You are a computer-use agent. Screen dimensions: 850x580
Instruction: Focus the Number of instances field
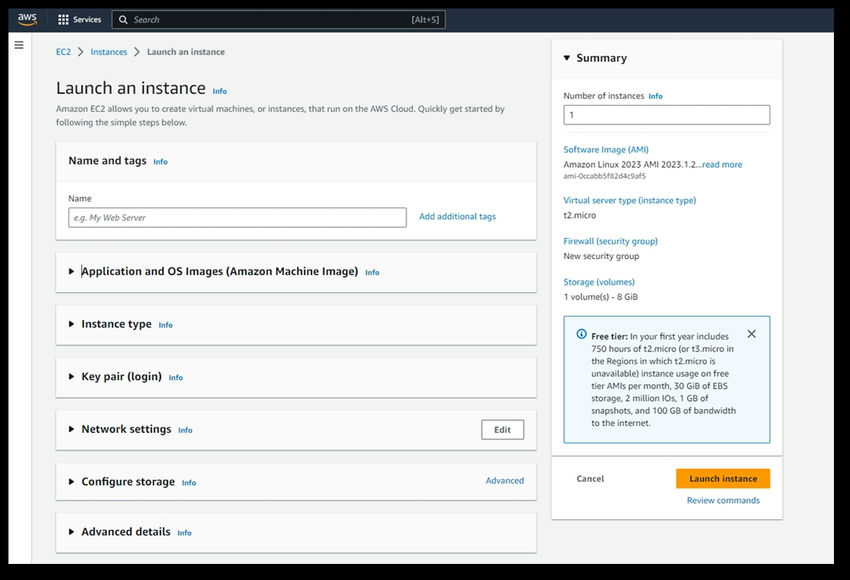(x=666, y=115)
